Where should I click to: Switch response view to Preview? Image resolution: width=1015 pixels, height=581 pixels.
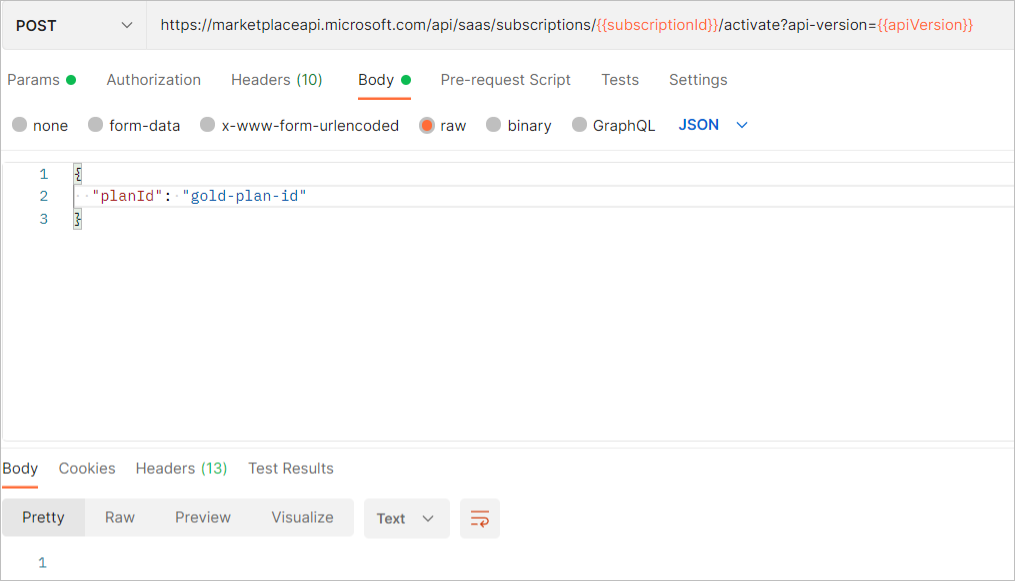tap(203, 518)
